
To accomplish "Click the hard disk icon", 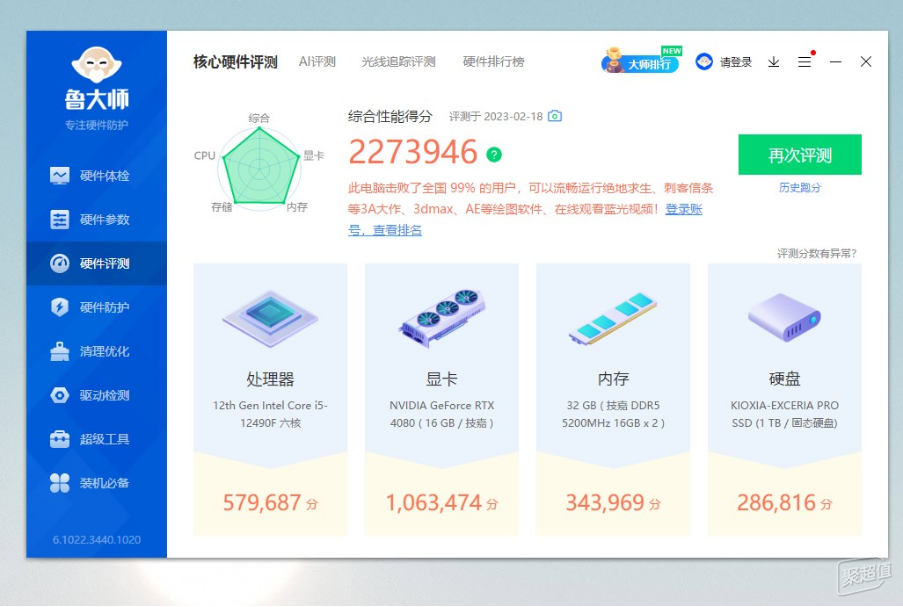I will tap(784, 317).
